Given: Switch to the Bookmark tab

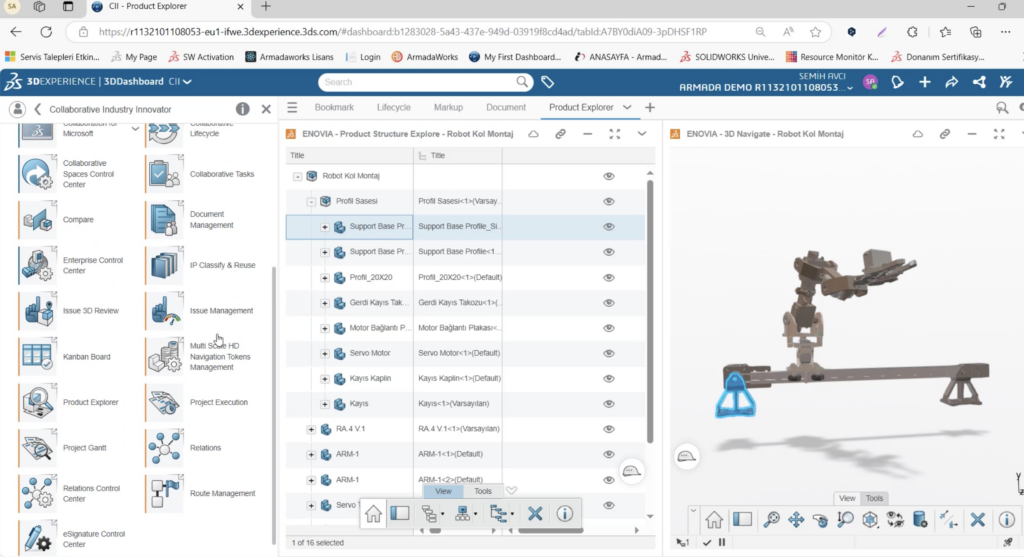Looking at the screenshot, I should (x=334, y=107).
